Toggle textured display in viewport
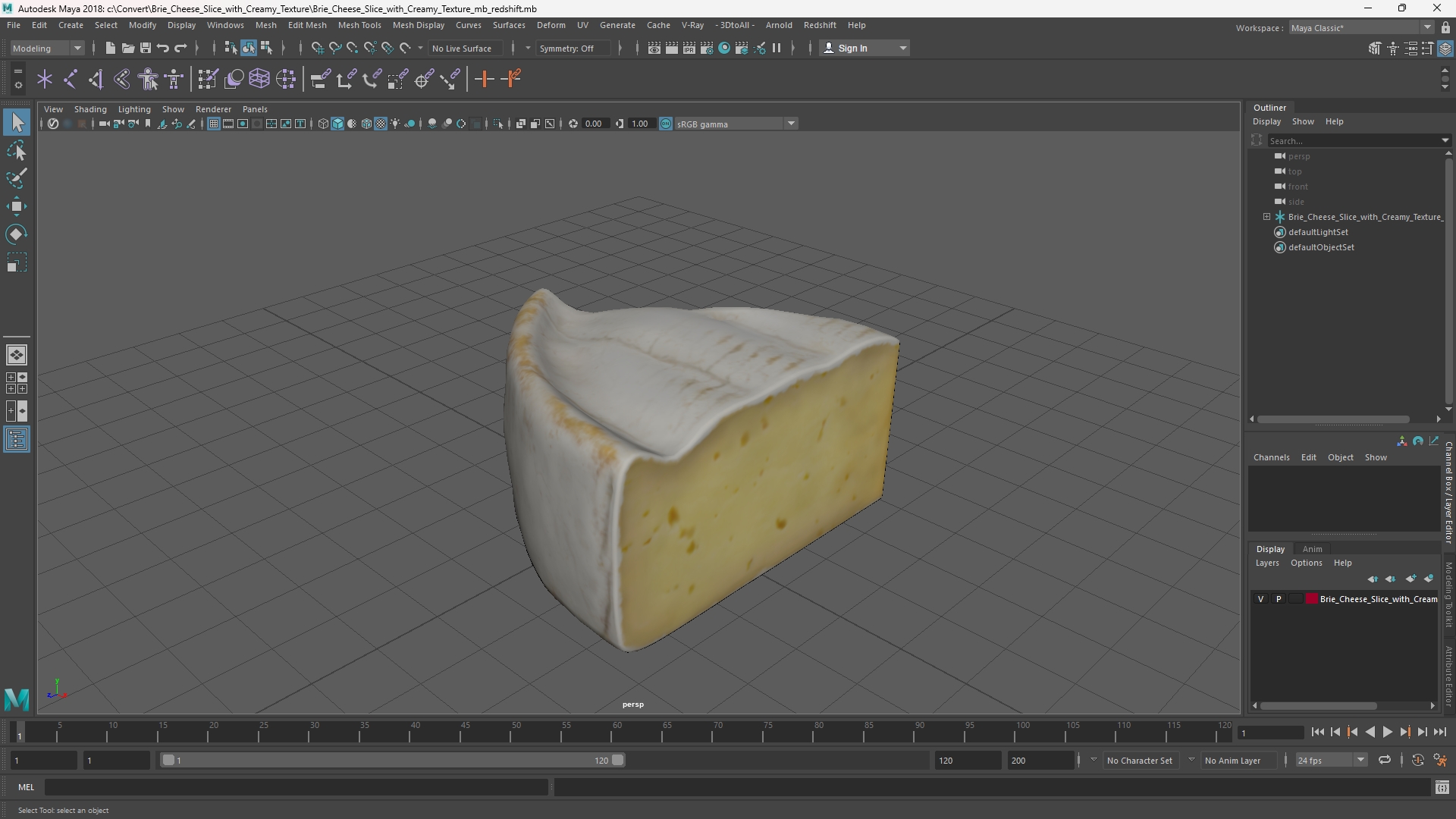 [x=381, y=124]
